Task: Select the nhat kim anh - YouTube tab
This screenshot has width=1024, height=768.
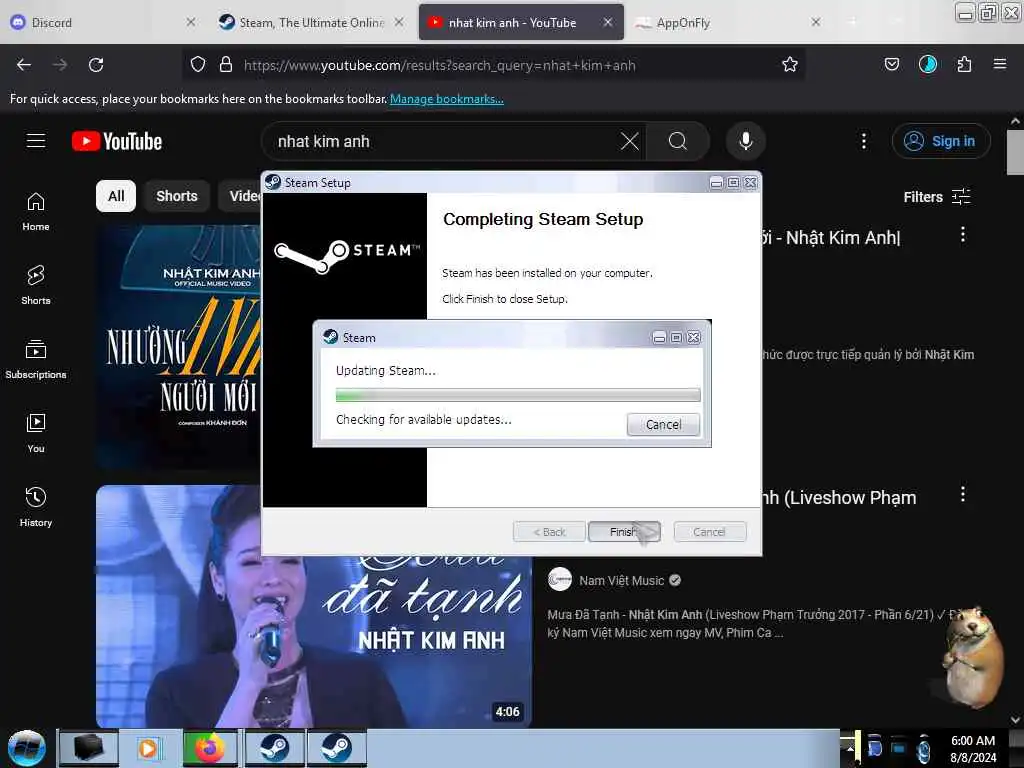Action: click(520, 22)
